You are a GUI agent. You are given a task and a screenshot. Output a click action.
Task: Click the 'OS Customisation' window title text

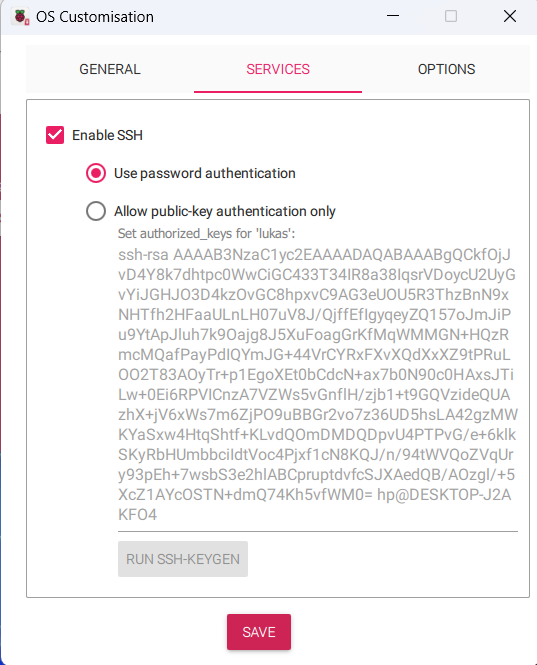click(x=95, y=17)
